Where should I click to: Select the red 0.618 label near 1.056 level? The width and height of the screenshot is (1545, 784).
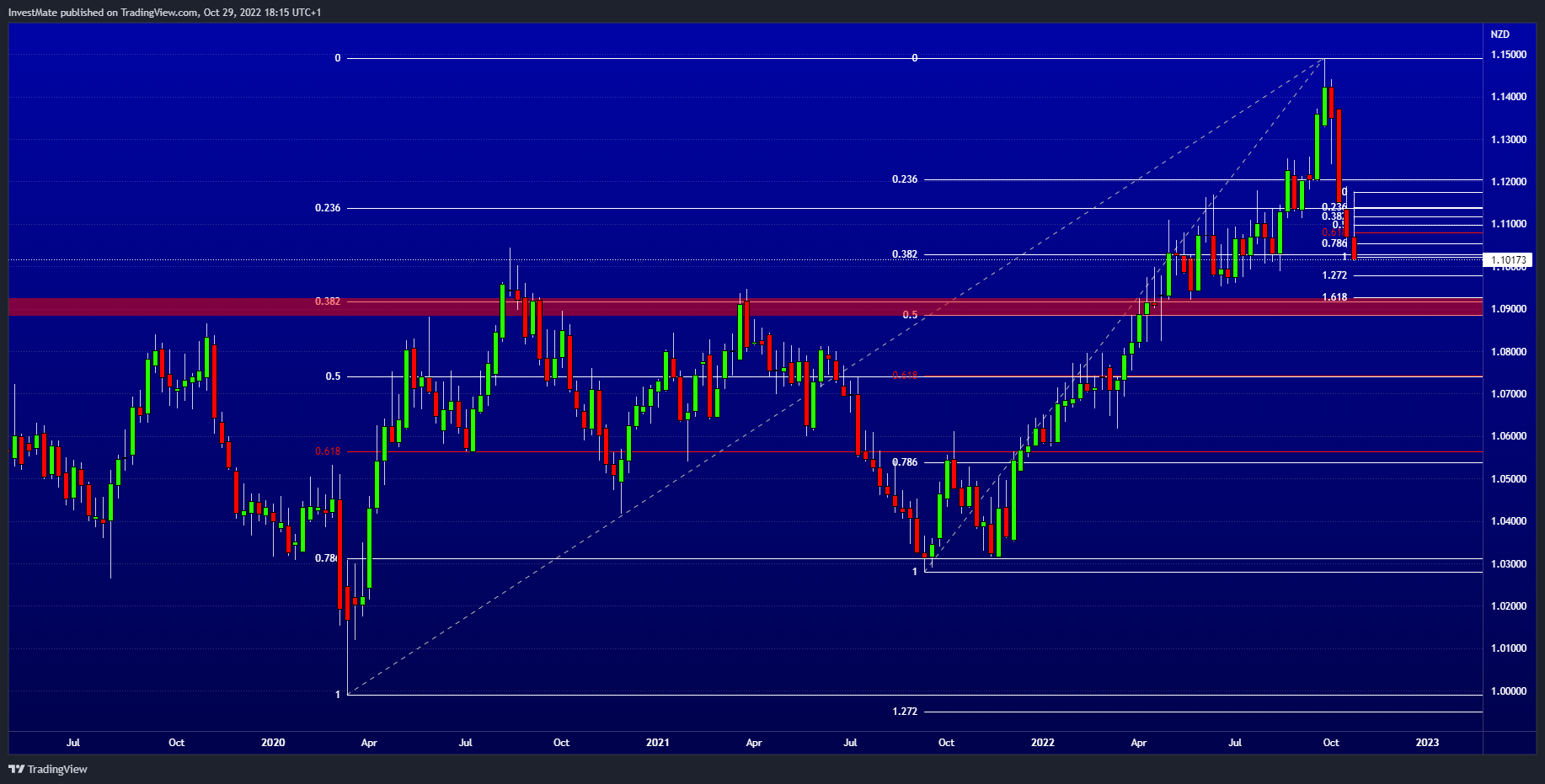[x=328, y=451]
